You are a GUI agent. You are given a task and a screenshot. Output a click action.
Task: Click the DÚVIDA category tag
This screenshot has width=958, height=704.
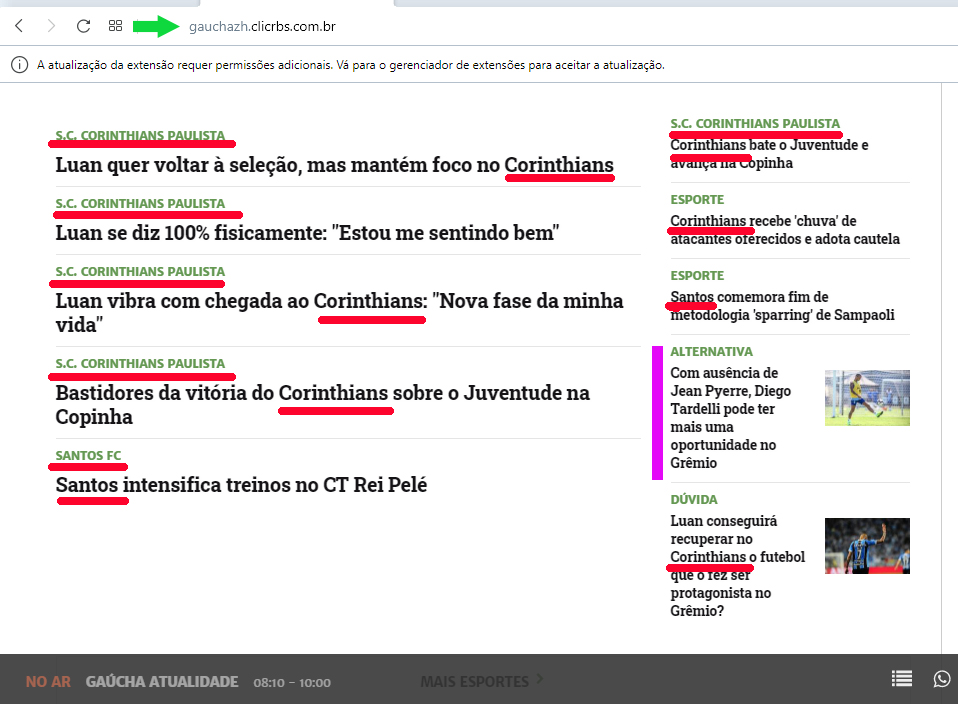click(x=694, y=499)
